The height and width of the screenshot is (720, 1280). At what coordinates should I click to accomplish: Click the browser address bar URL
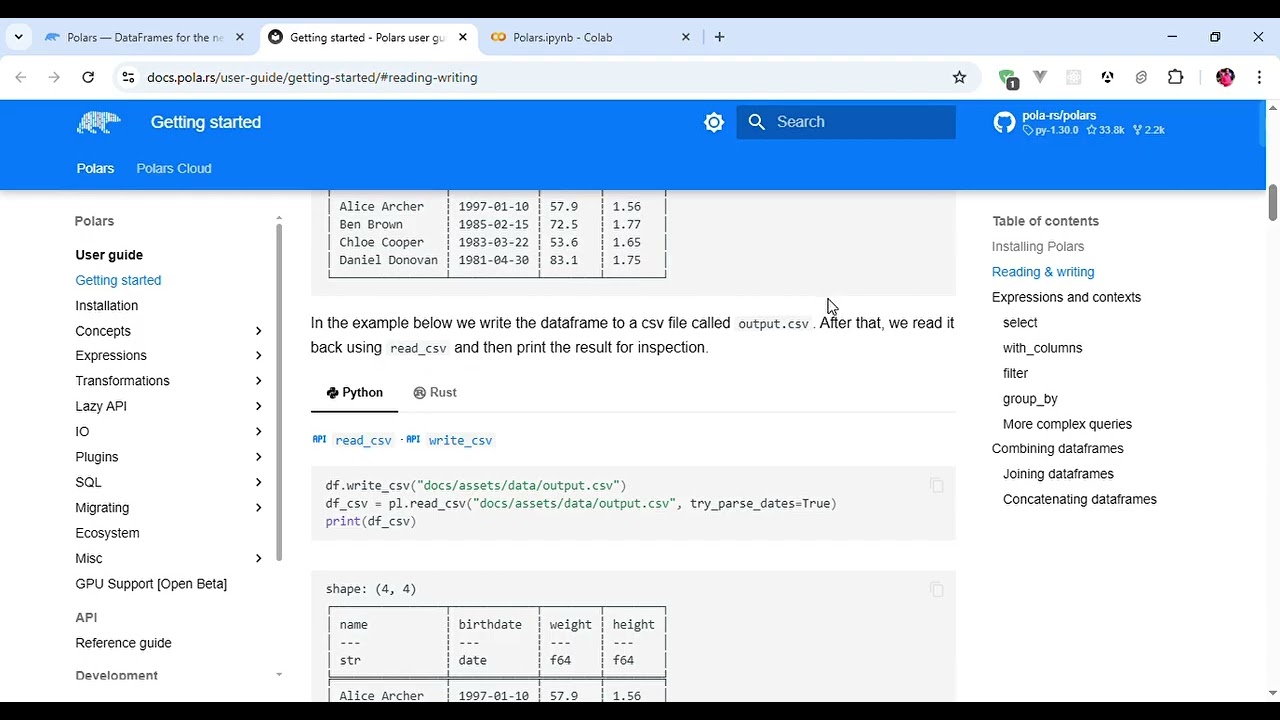tap(312, 77)
